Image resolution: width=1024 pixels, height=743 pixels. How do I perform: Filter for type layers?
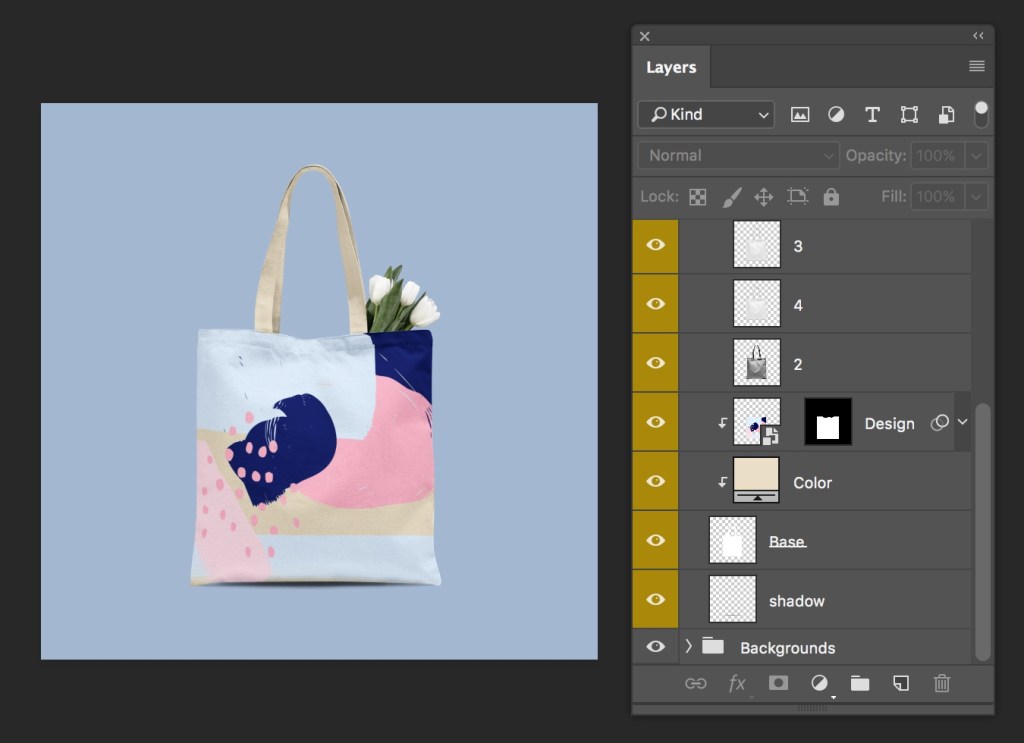tap(872, 114)
